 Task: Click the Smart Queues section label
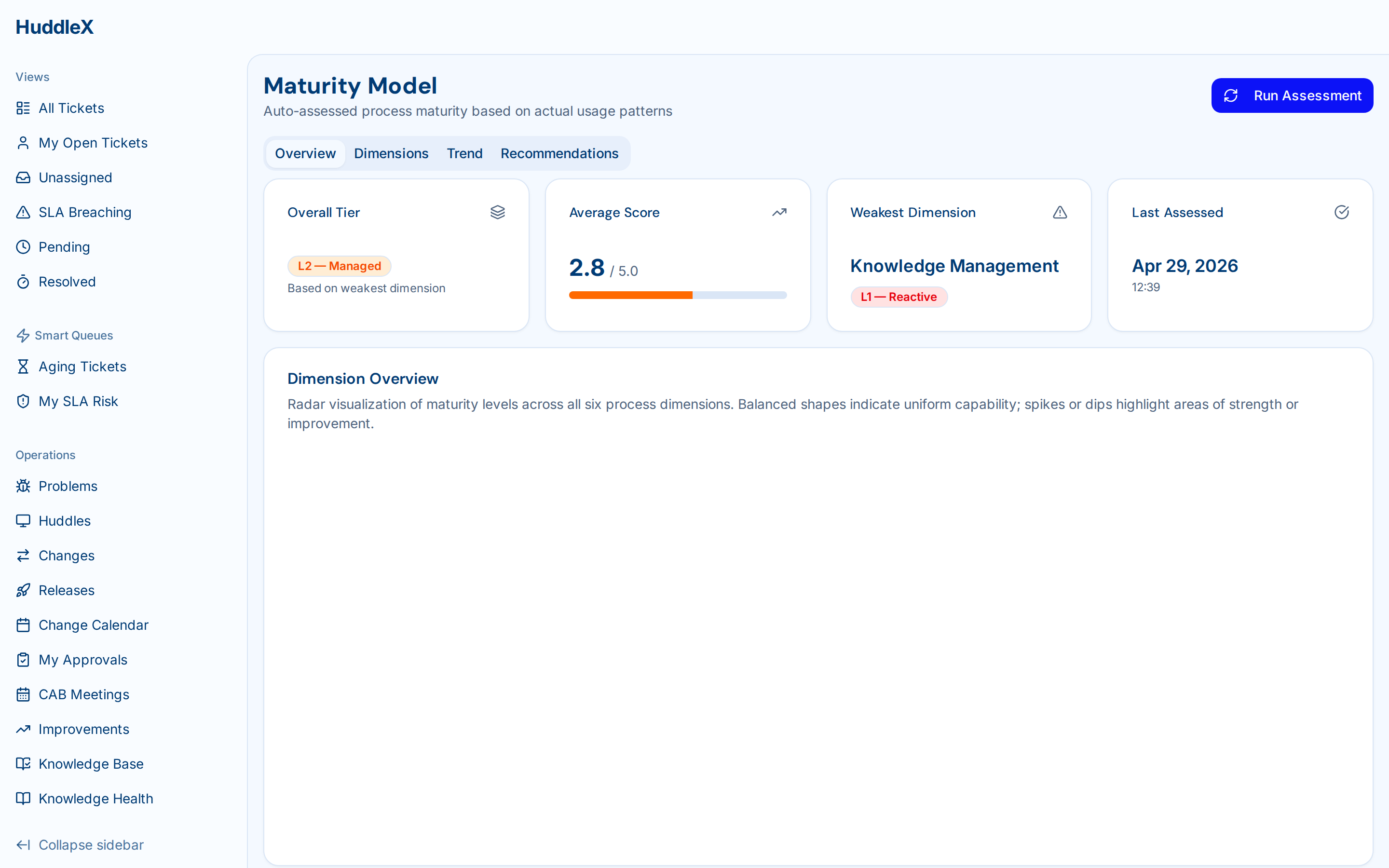[73, 335]
